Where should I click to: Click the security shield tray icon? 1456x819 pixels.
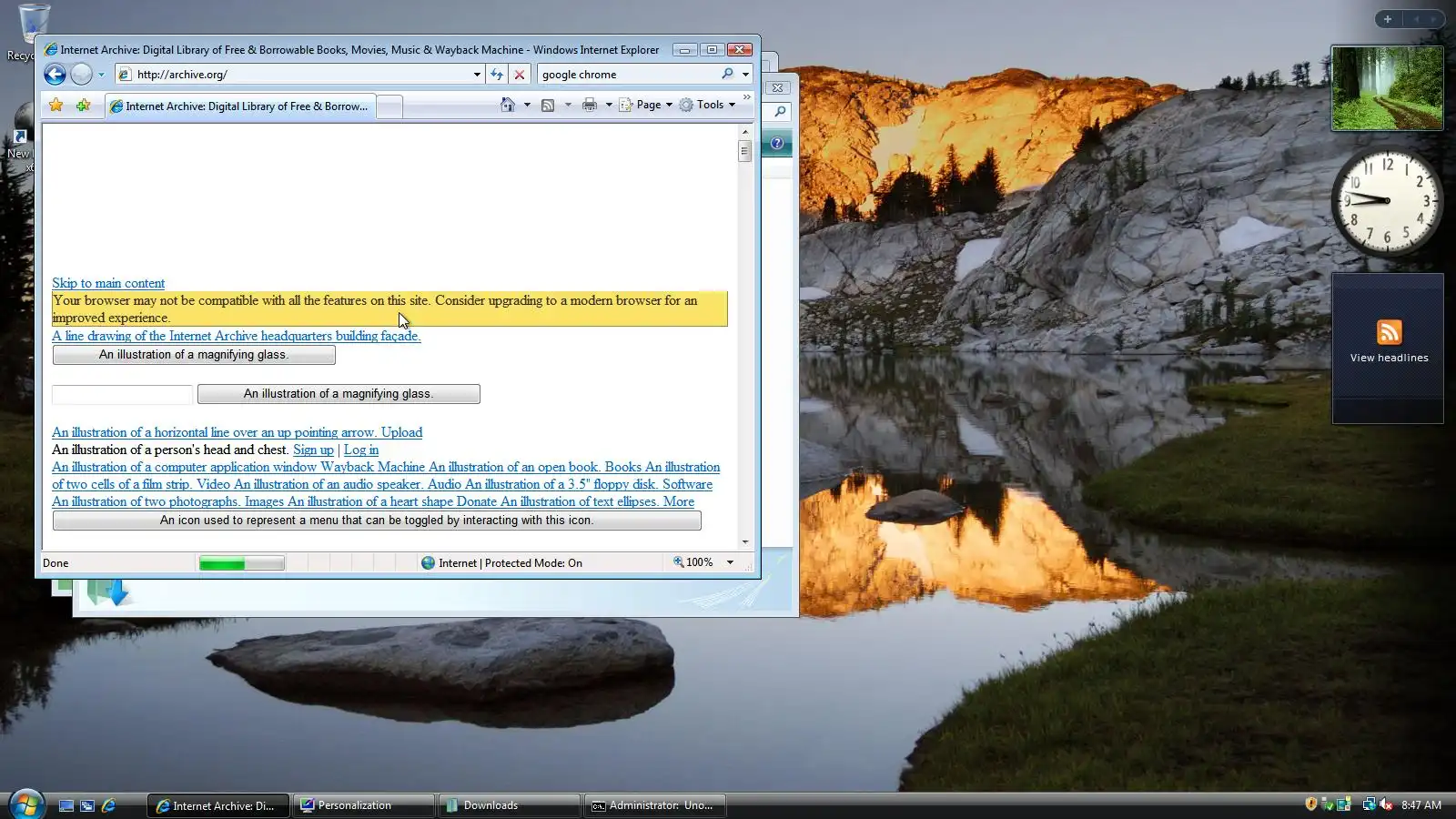[1311, 804]
